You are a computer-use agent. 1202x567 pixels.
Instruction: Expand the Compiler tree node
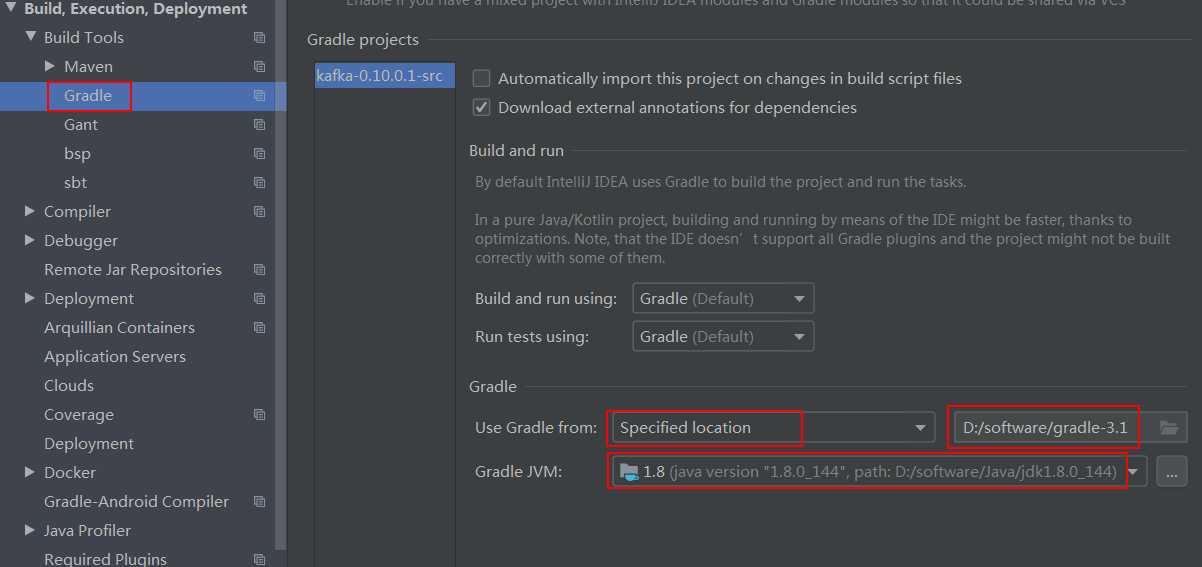(30, 212)
